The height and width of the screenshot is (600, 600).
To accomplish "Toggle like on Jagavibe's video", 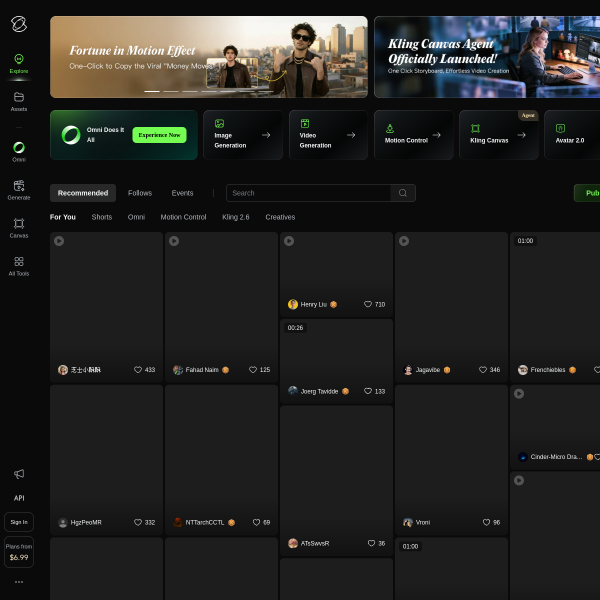I will point(483,370).
